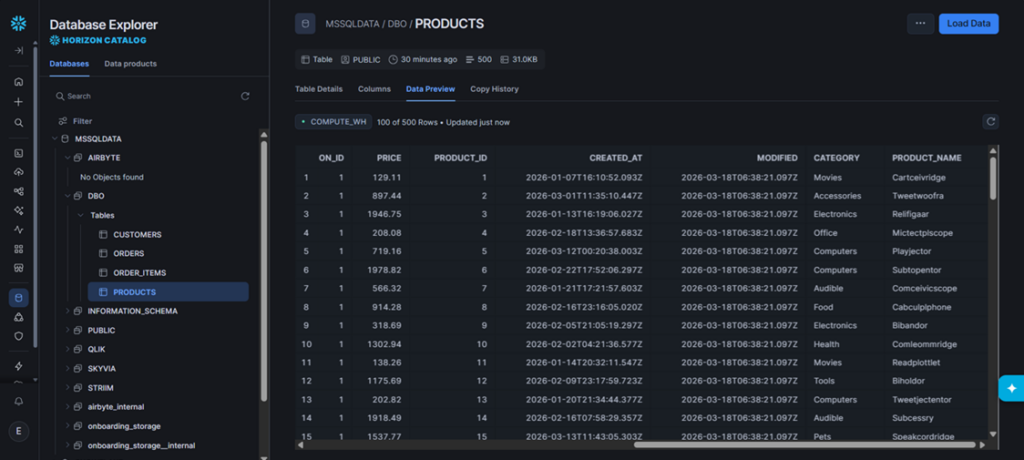This screenshot has height=460, width=1024.
Task: Click the Load Data button
Action: coord(968,24)
